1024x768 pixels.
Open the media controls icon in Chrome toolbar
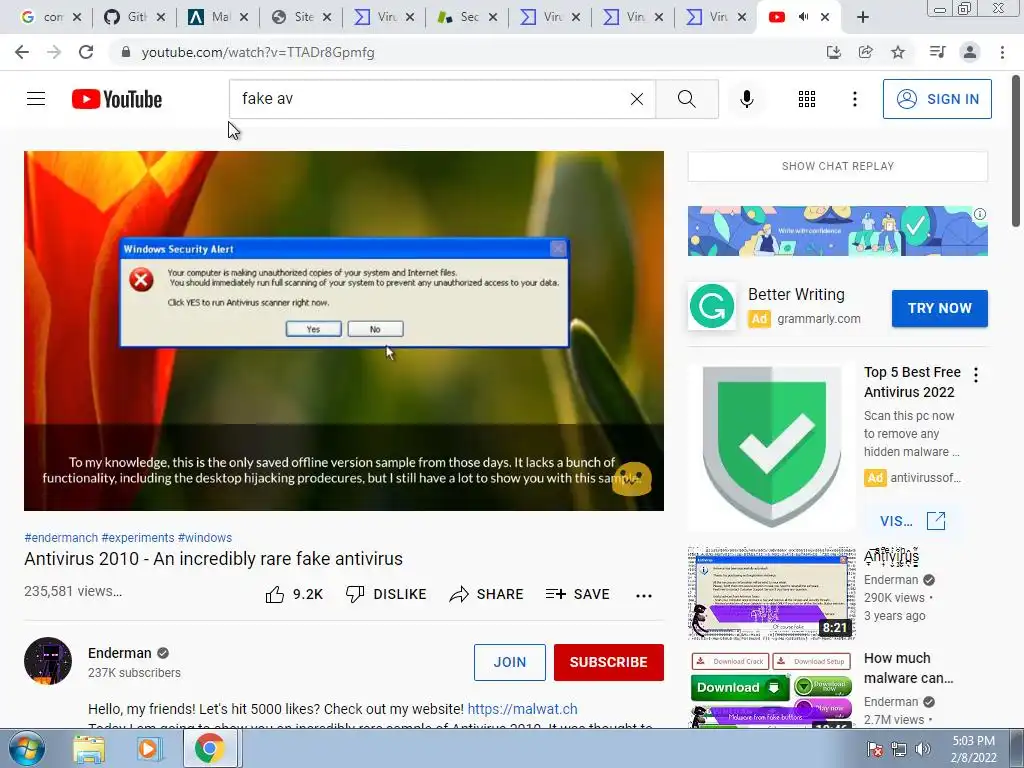(x=937, y=52)
